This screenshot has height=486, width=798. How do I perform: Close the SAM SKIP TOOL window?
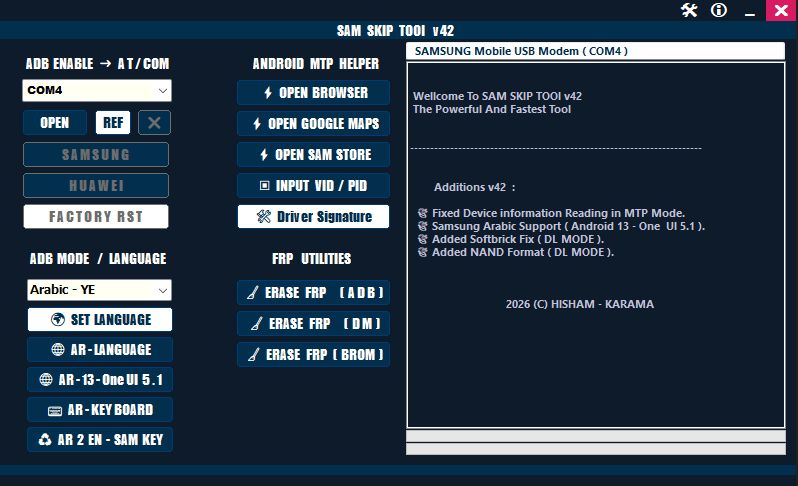click(781, 10)
